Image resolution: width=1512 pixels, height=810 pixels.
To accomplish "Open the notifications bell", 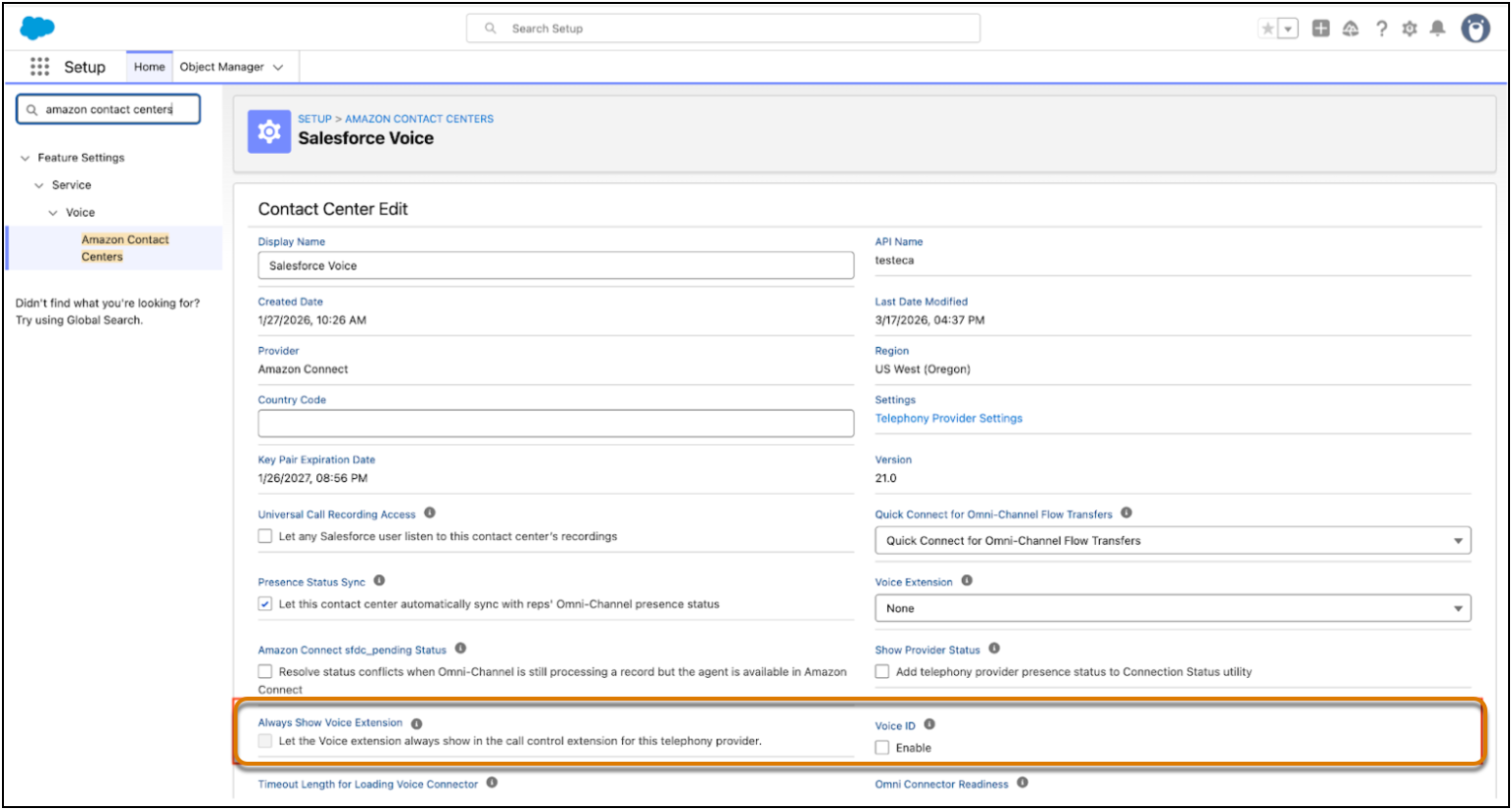I will pyautogui.click(x=1438, y=29).
